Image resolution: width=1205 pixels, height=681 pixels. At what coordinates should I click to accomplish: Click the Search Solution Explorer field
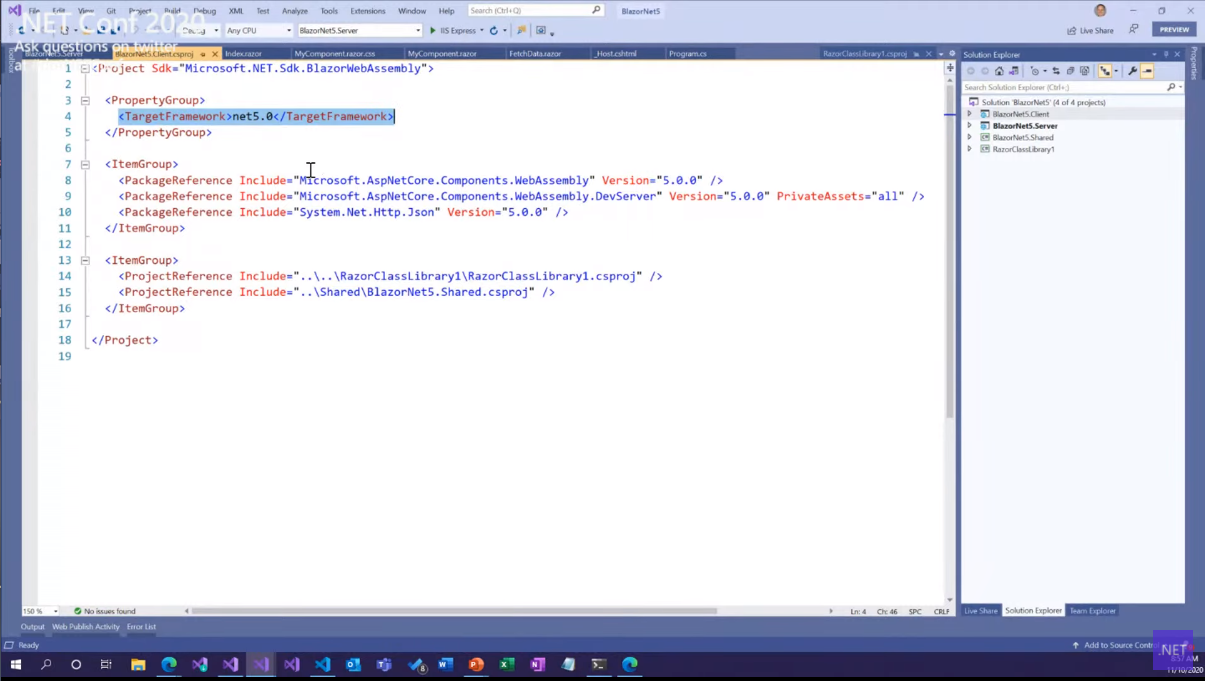point(1063,87)
